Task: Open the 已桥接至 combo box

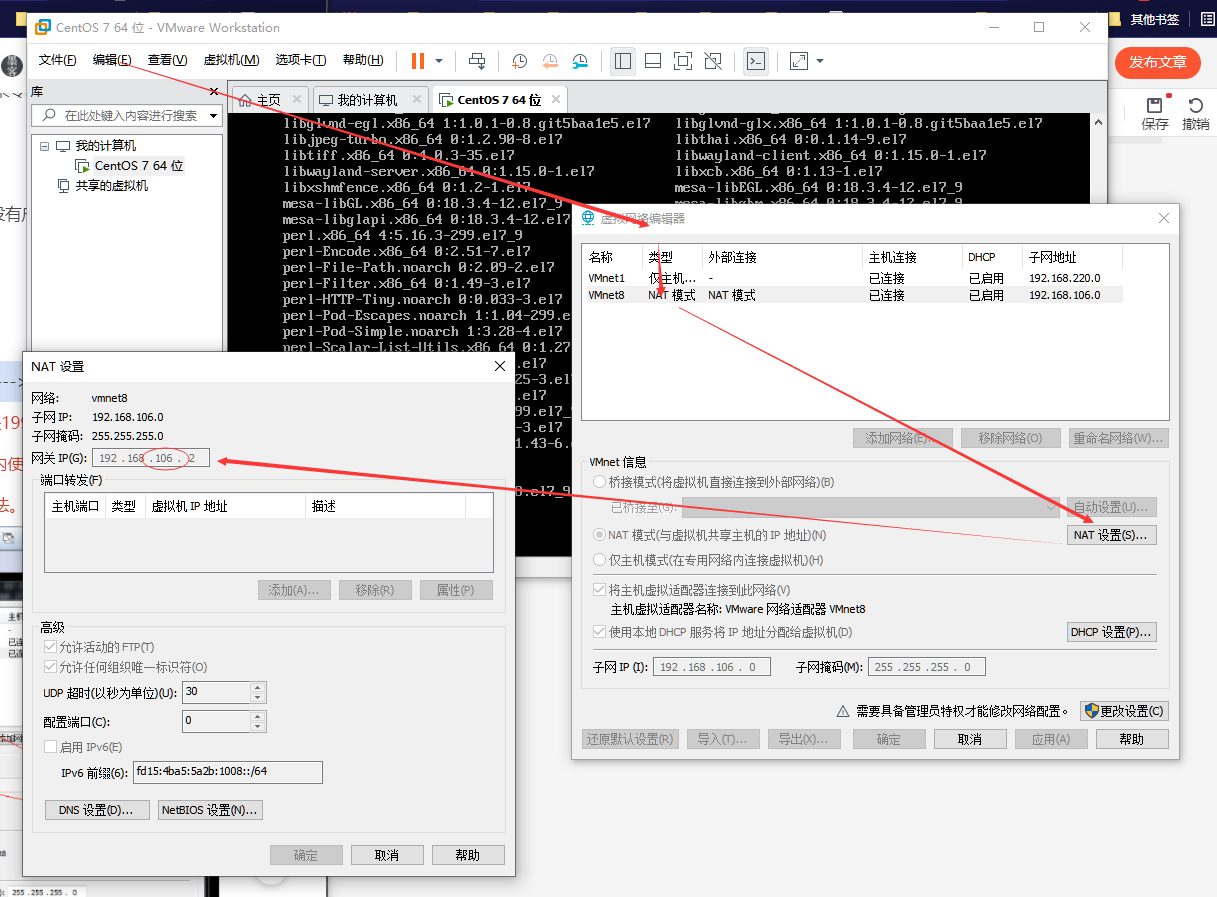Action: pyautogui.click(x=870, y=508)
